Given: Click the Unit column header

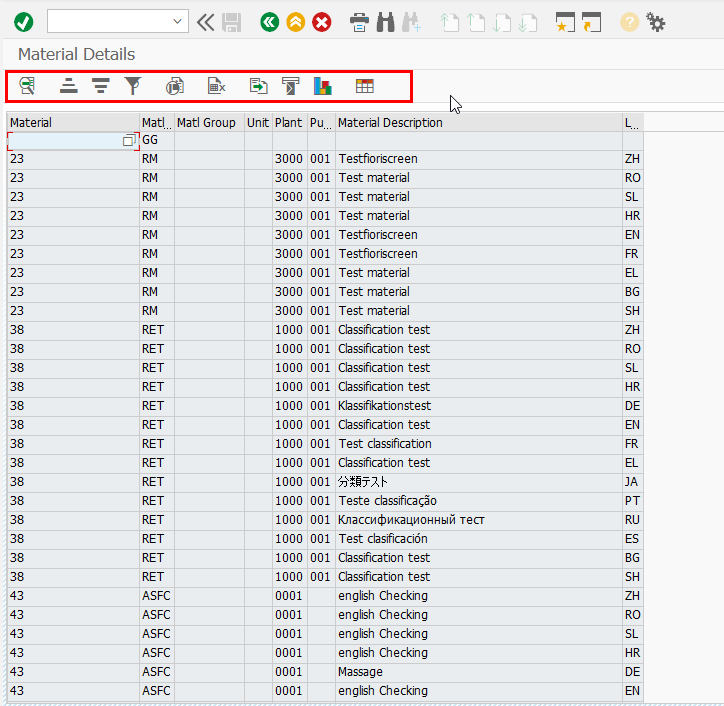Looking at the screenshot, I should point(258,122).
